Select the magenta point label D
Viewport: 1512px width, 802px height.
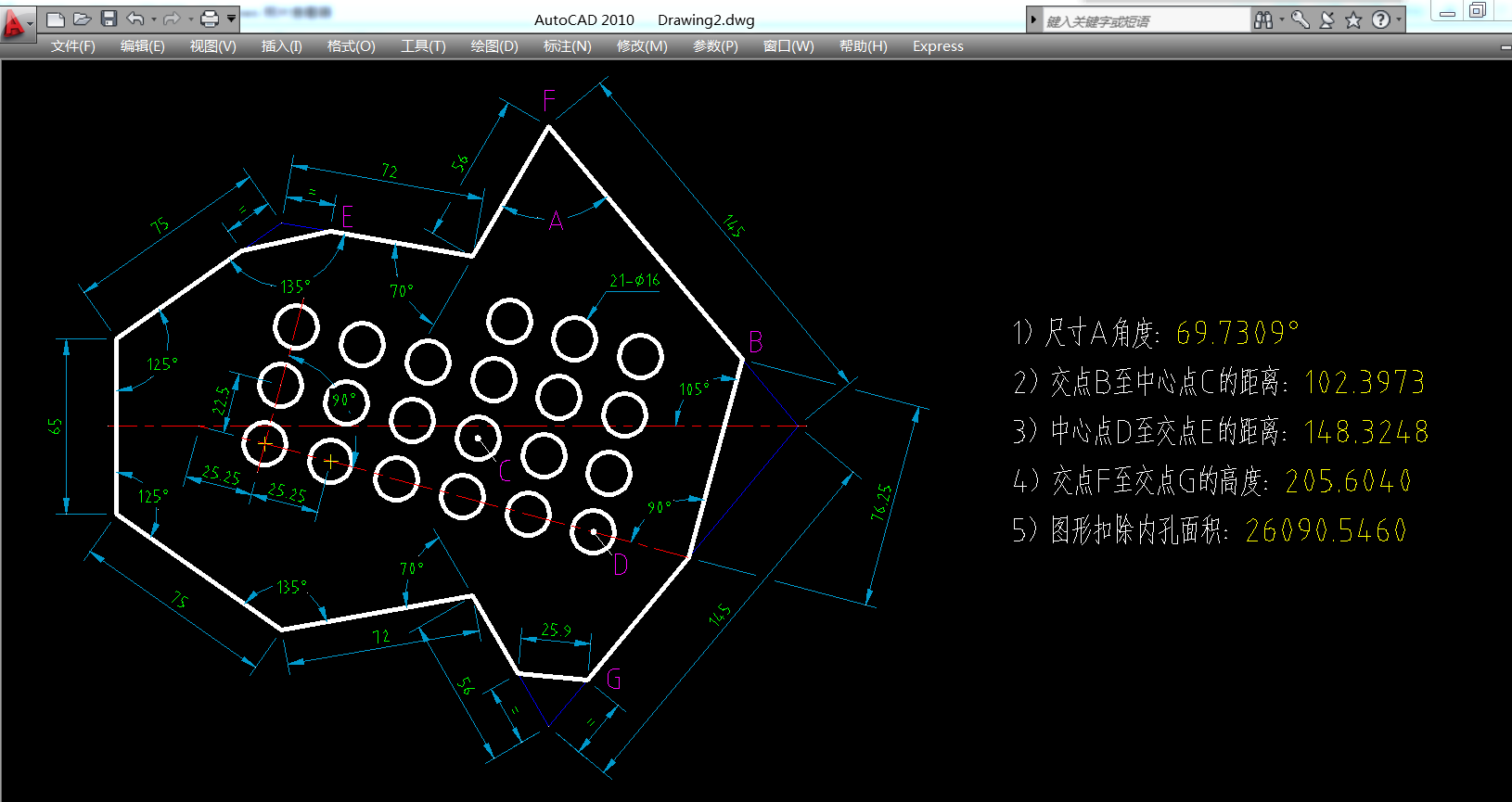click(x=621, y=564)
